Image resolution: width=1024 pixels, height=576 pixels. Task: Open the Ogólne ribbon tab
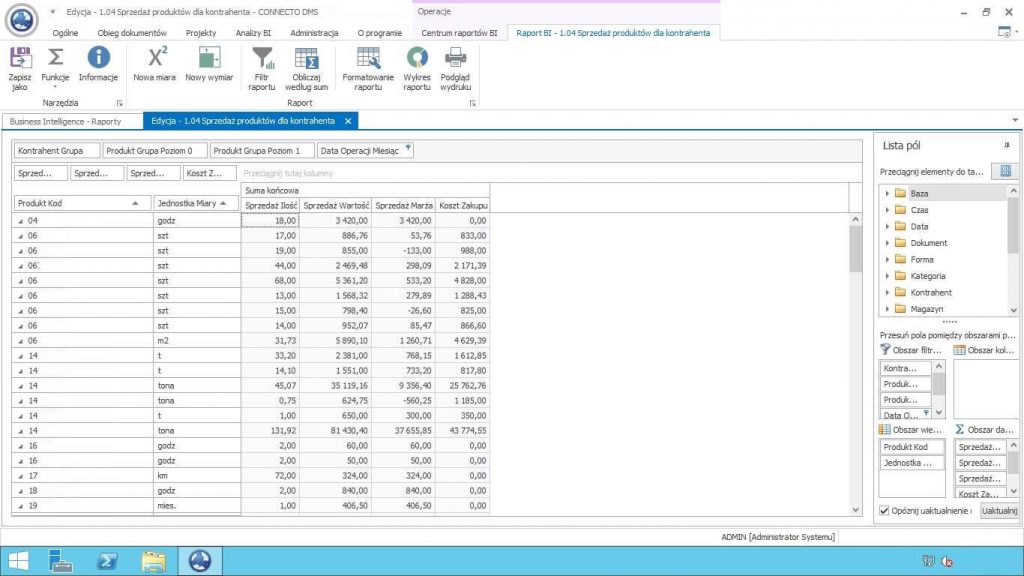65,33
